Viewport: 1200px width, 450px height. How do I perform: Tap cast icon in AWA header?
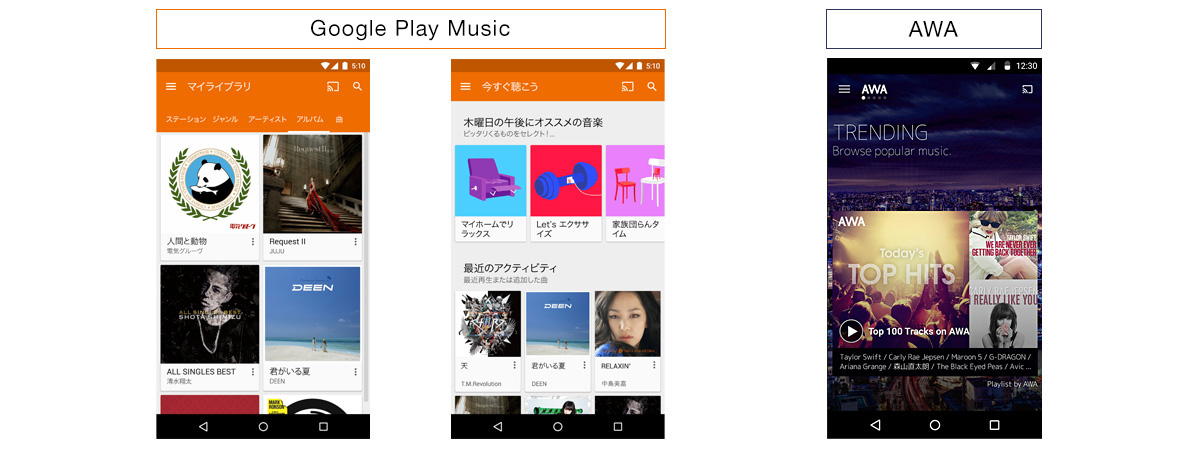tap(1027, 89)
